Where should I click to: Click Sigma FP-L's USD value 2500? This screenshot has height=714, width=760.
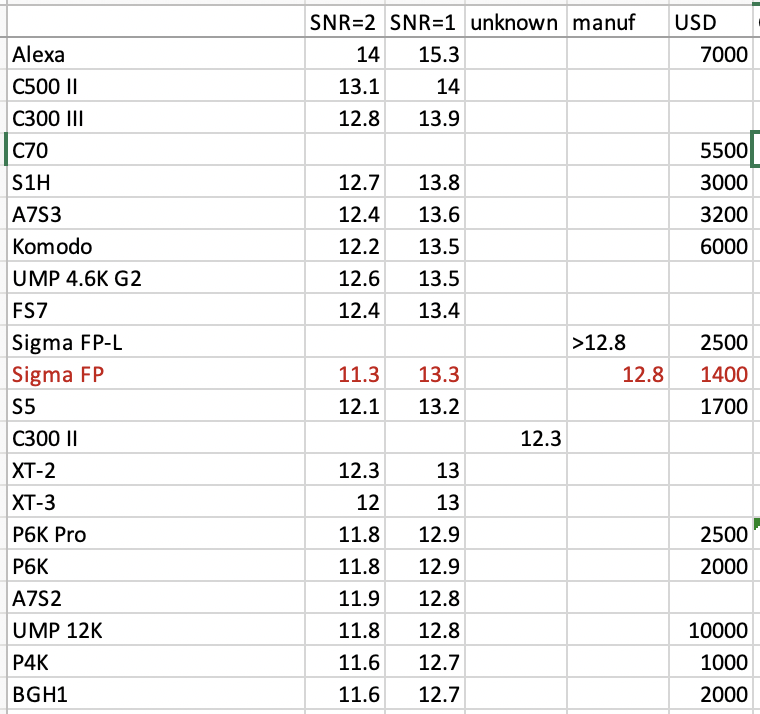710,341
